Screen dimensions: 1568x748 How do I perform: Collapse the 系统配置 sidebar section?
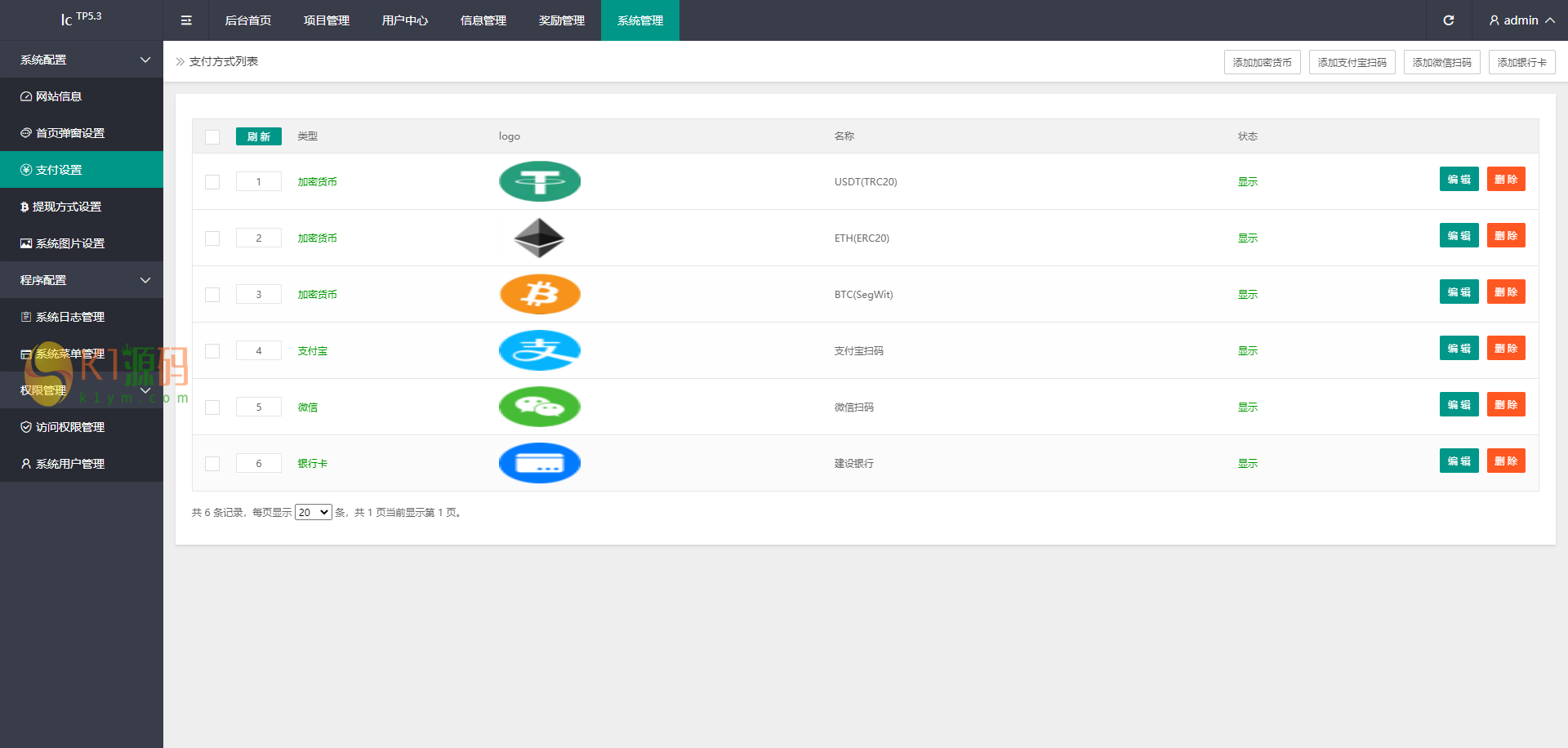(x=82, y=60)
